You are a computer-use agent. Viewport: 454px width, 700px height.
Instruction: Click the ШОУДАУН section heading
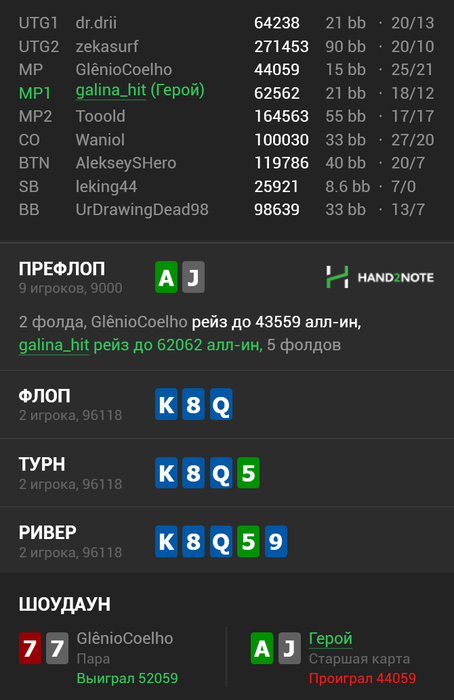pos(65,604)
